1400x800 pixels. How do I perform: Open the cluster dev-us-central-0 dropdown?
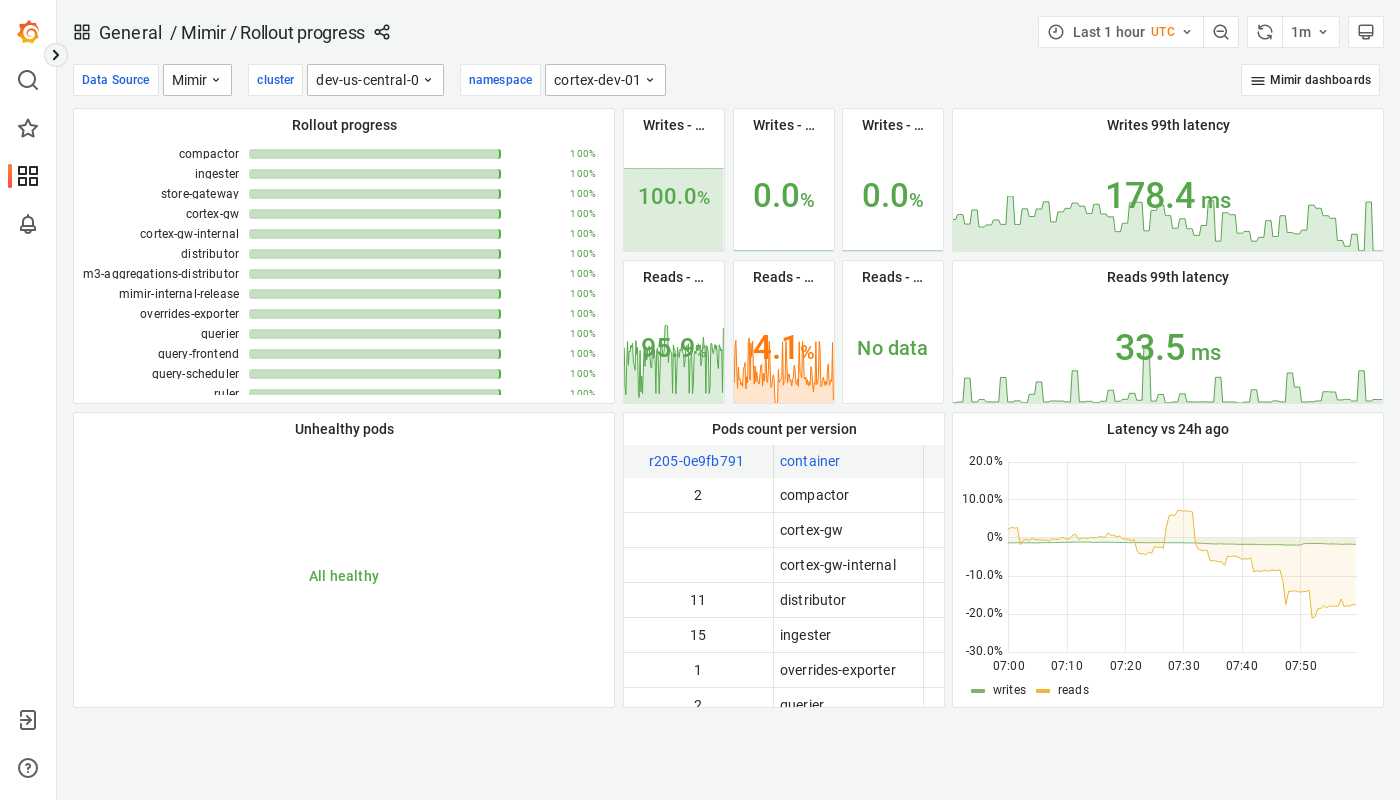(375, 79)
